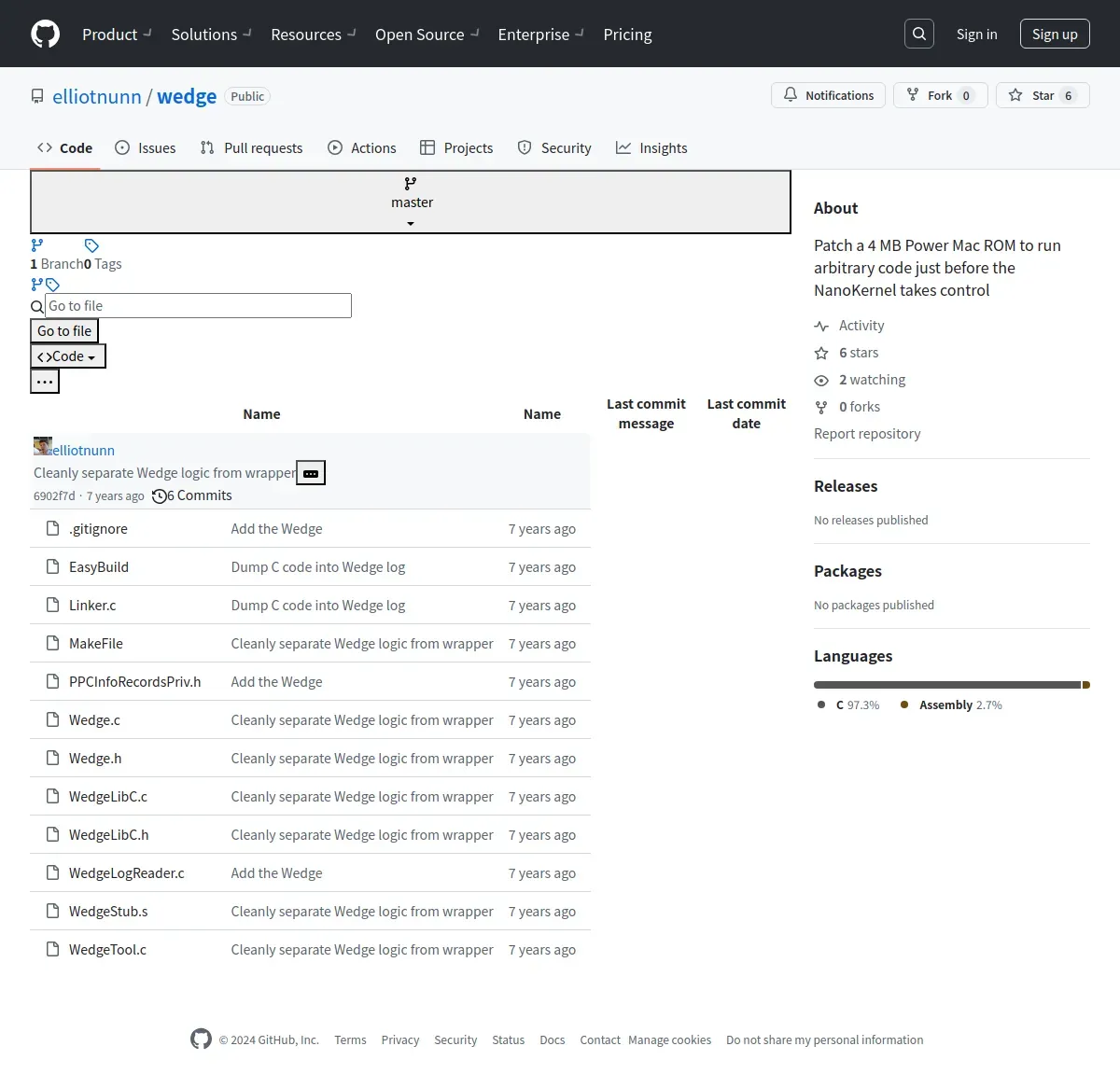Expand the Code download dropdown button

point(68,356)
